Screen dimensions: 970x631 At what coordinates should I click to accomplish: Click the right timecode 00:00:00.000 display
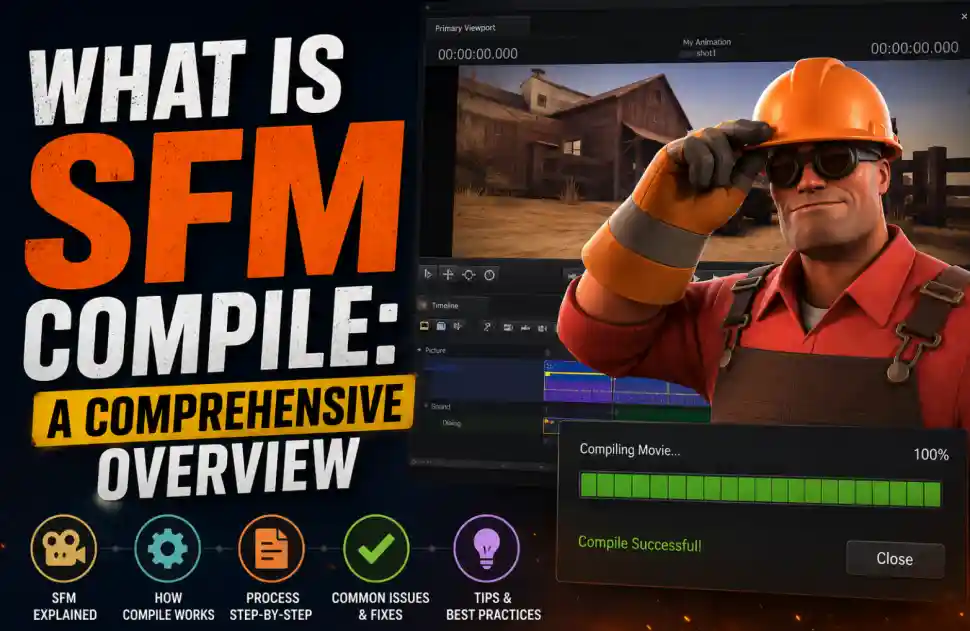914,48
